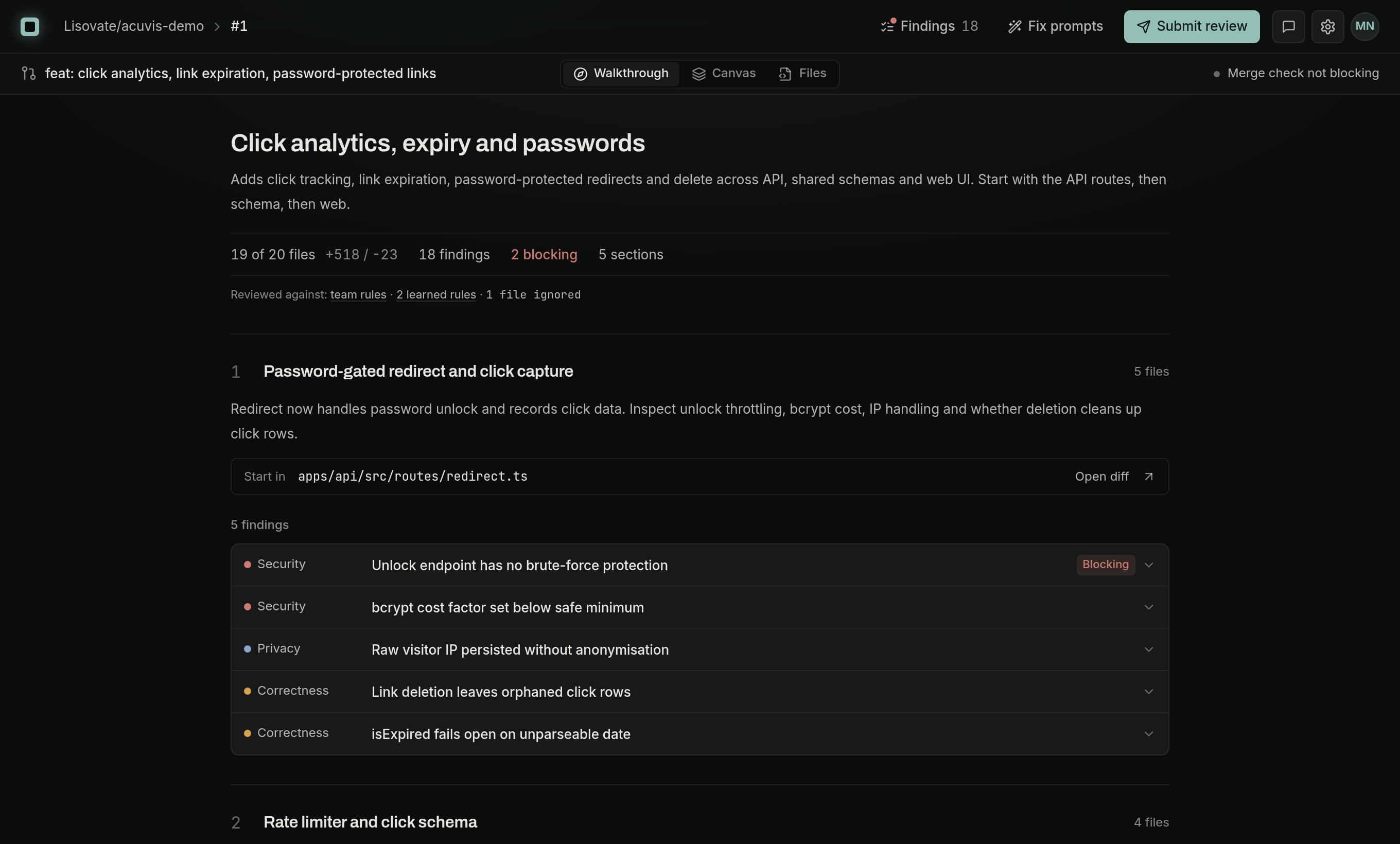
Task: Click isExpired fails open finding title
Action: tap(501, 734)
